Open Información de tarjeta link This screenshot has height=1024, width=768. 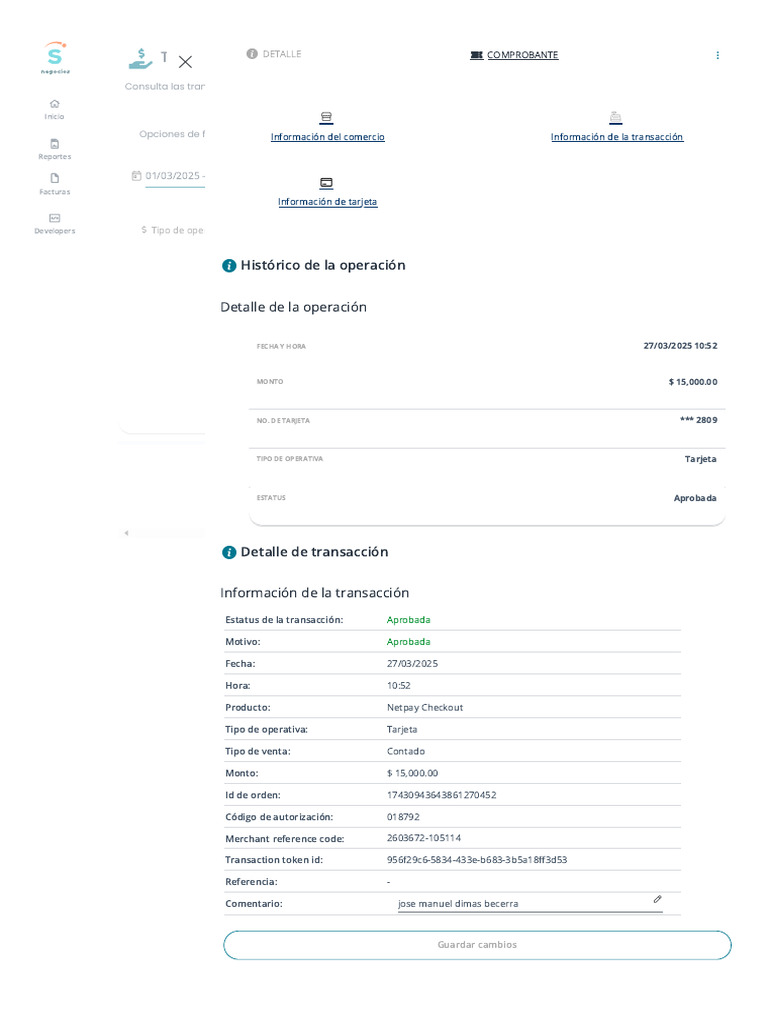coord(328,202)
